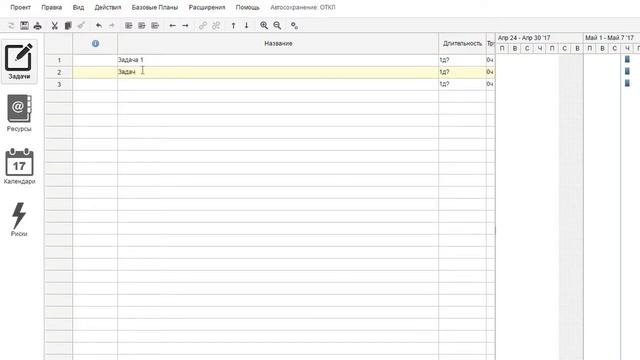Screen dimensions: 640x360
Task: Click the leftmost of three row-table toolbar icons
Action: pos(129,26)
